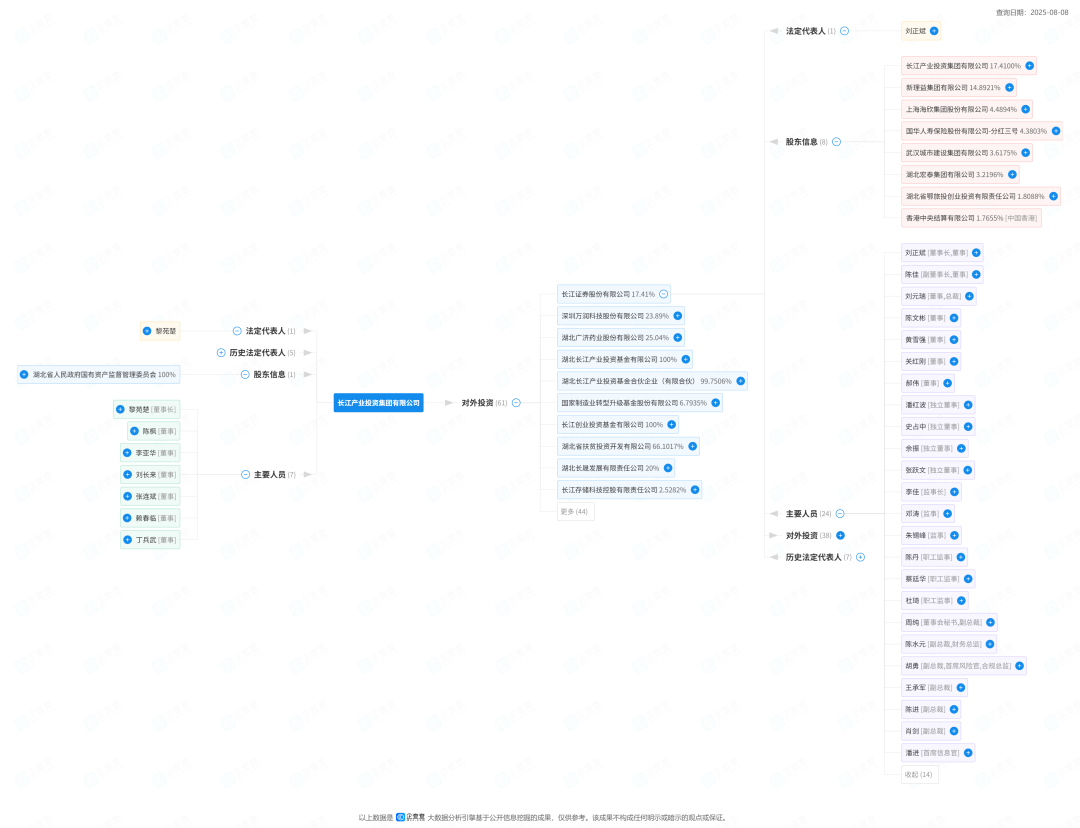
Task: Expand plus icon beside 胡勇 [副总裁,首席风险官,合规总监]
Action: pos(1019,666)
